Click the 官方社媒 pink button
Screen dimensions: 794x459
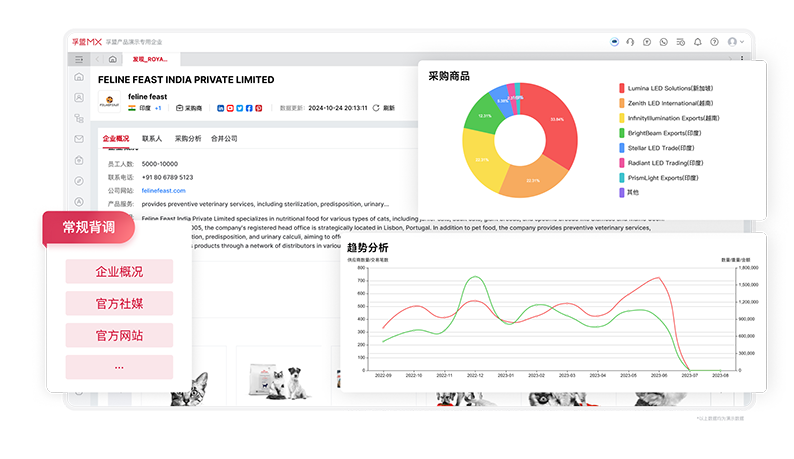119,303
